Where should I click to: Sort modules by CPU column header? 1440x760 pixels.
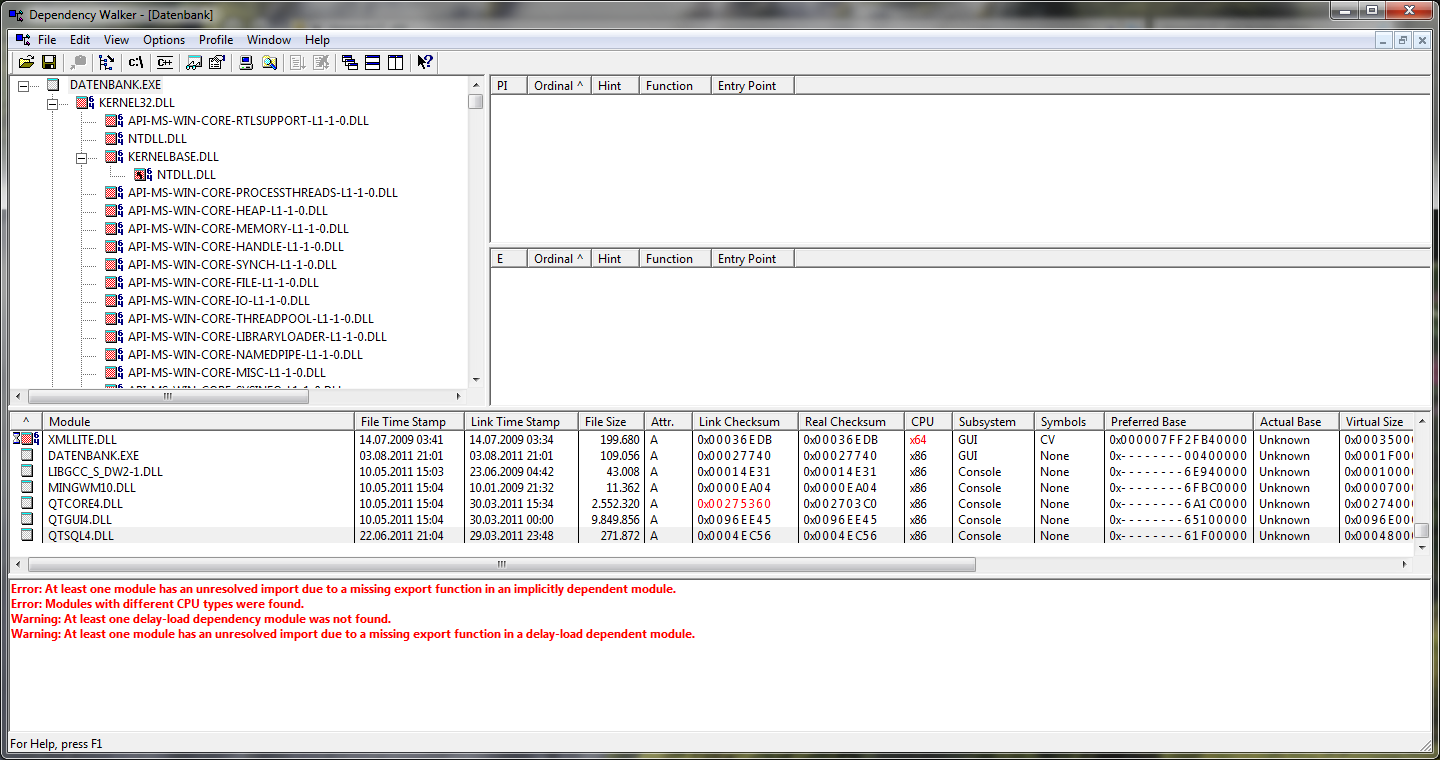(922, 422)
